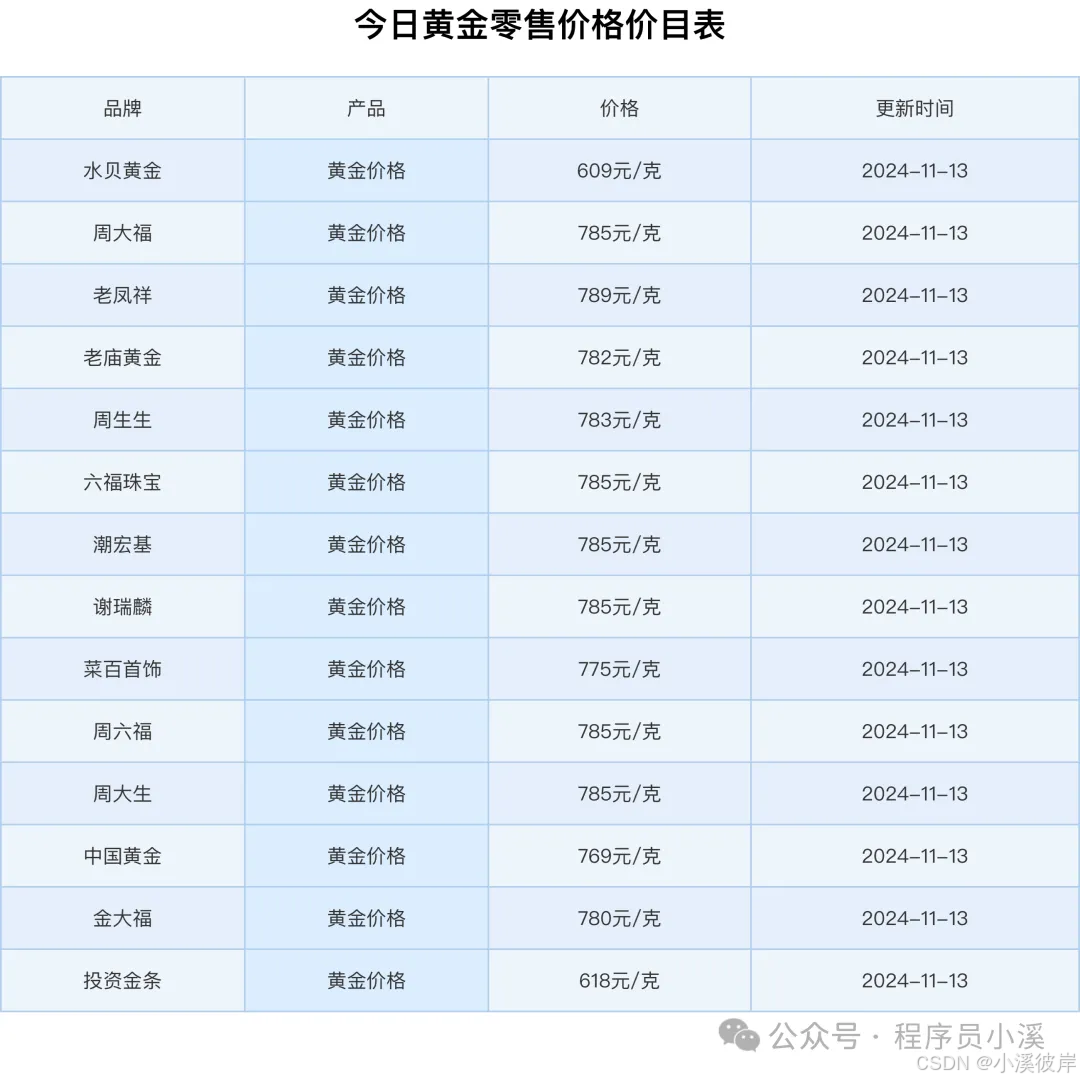1080x1080 pixels.
Task: Select the 785元/克 price in 潮宏基 row
Action: tap(619, 545)
